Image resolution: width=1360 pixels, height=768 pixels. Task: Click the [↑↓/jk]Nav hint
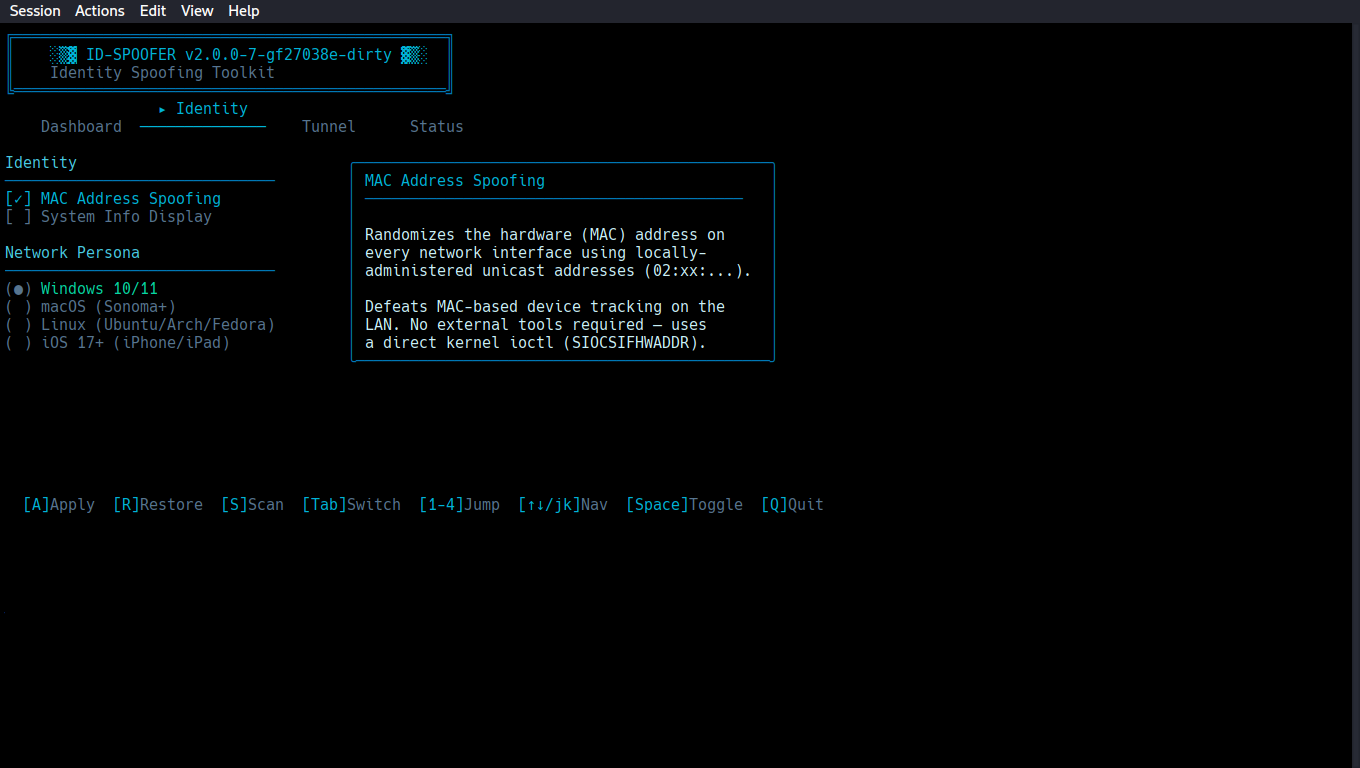pyautogui.click(x=563, y=505)
